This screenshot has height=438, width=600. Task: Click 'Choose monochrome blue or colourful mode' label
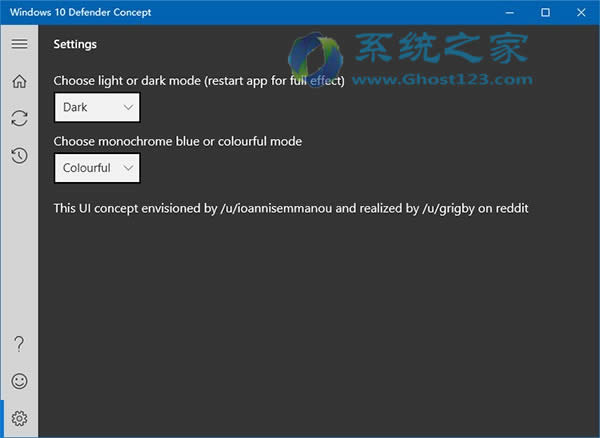(178, 142)
